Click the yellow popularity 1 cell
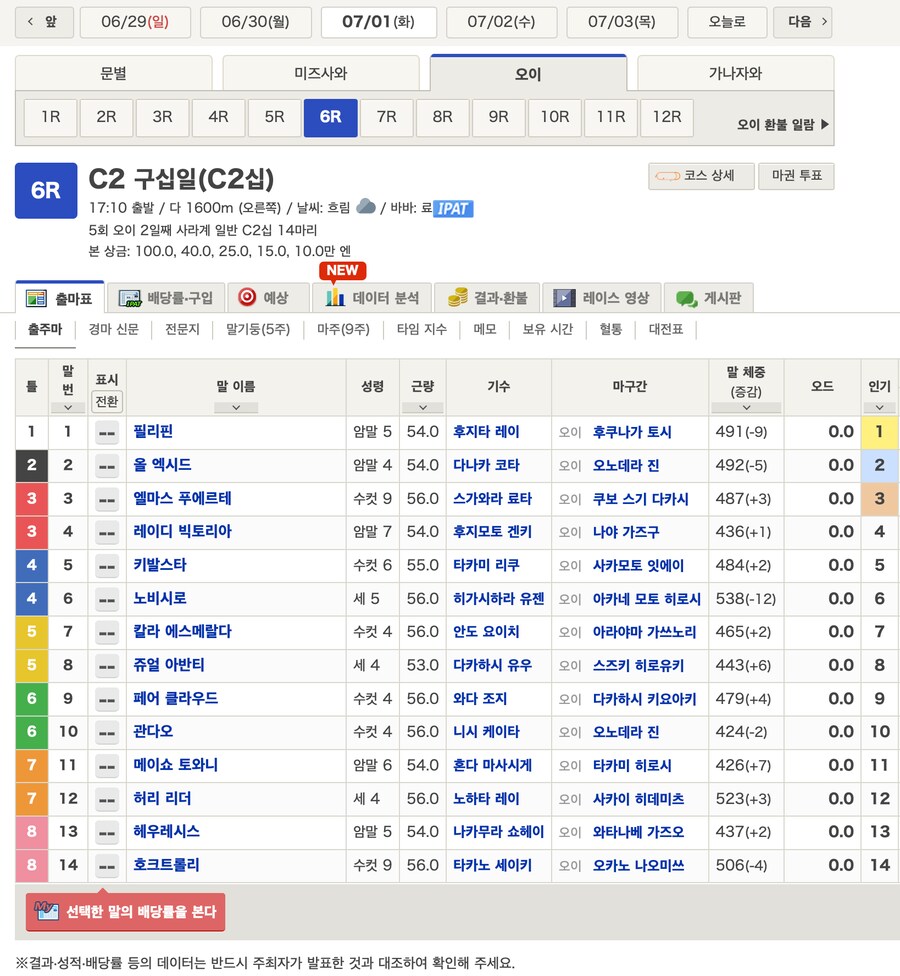Image resolution: width=900 pixels, height=976 pixels. click(879, 433)
